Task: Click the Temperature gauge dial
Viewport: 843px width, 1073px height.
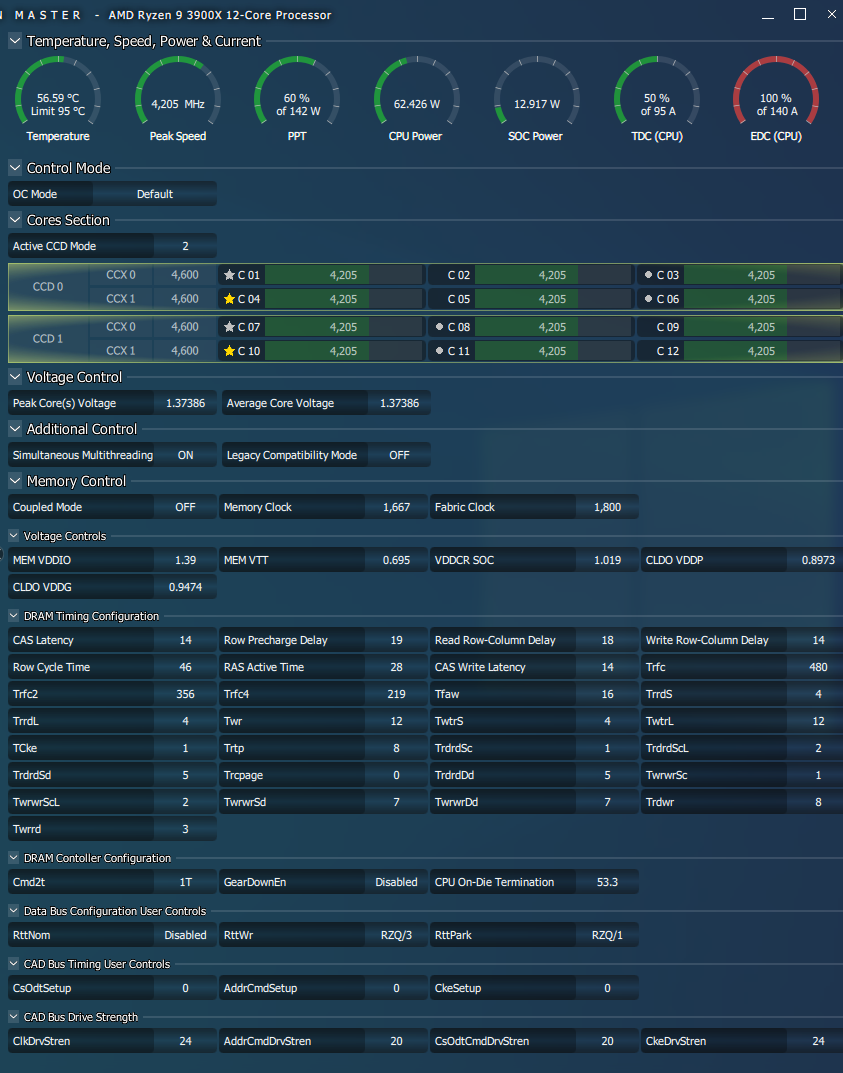Action: pos(58,98)
